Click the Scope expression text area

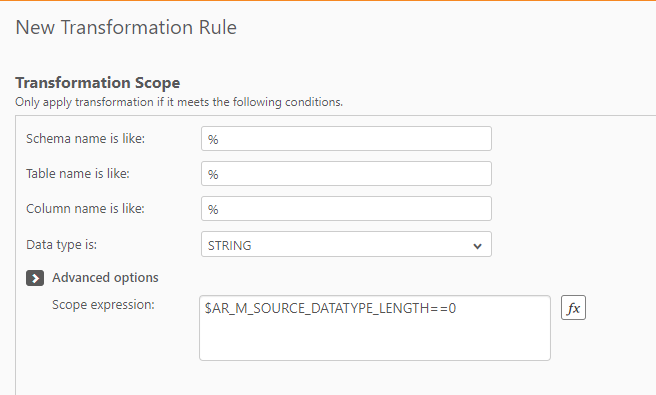pyautogui.click(x=375, y=328)
